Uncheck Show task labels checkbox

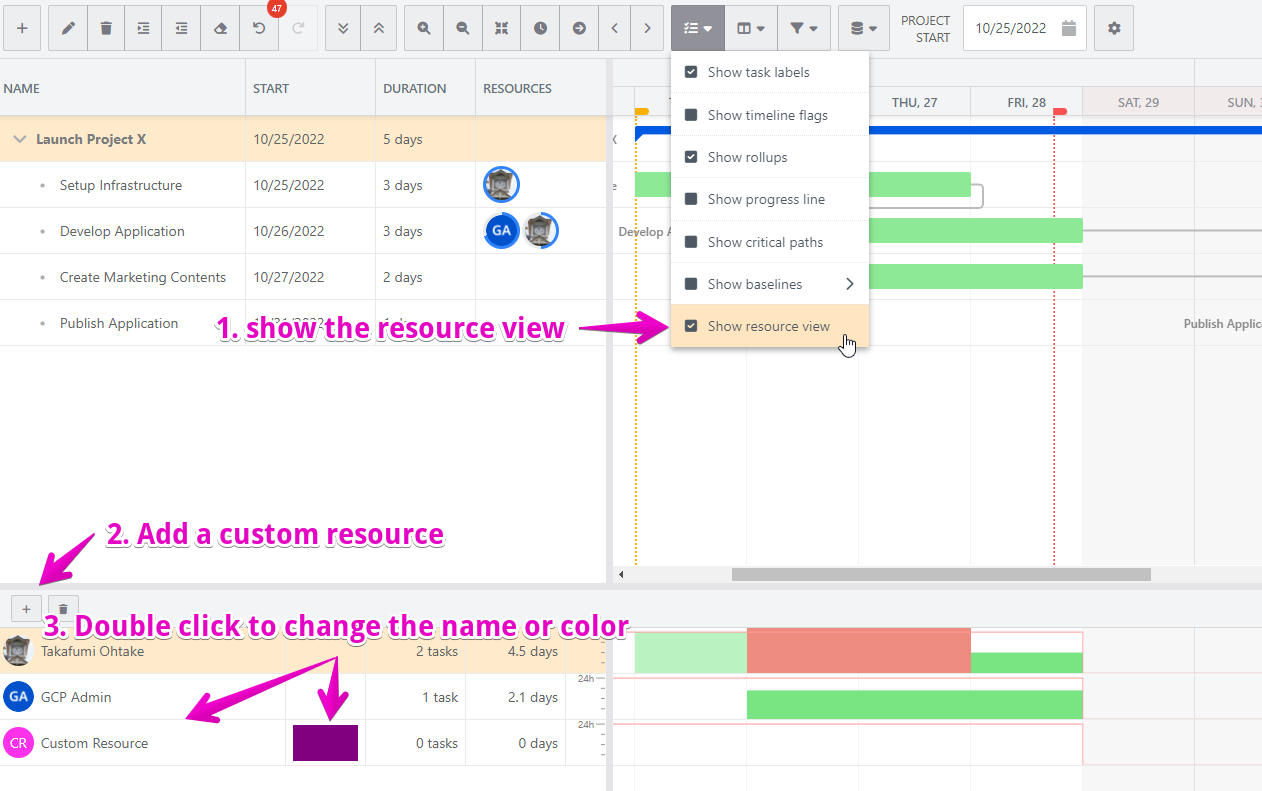(691, 72)
